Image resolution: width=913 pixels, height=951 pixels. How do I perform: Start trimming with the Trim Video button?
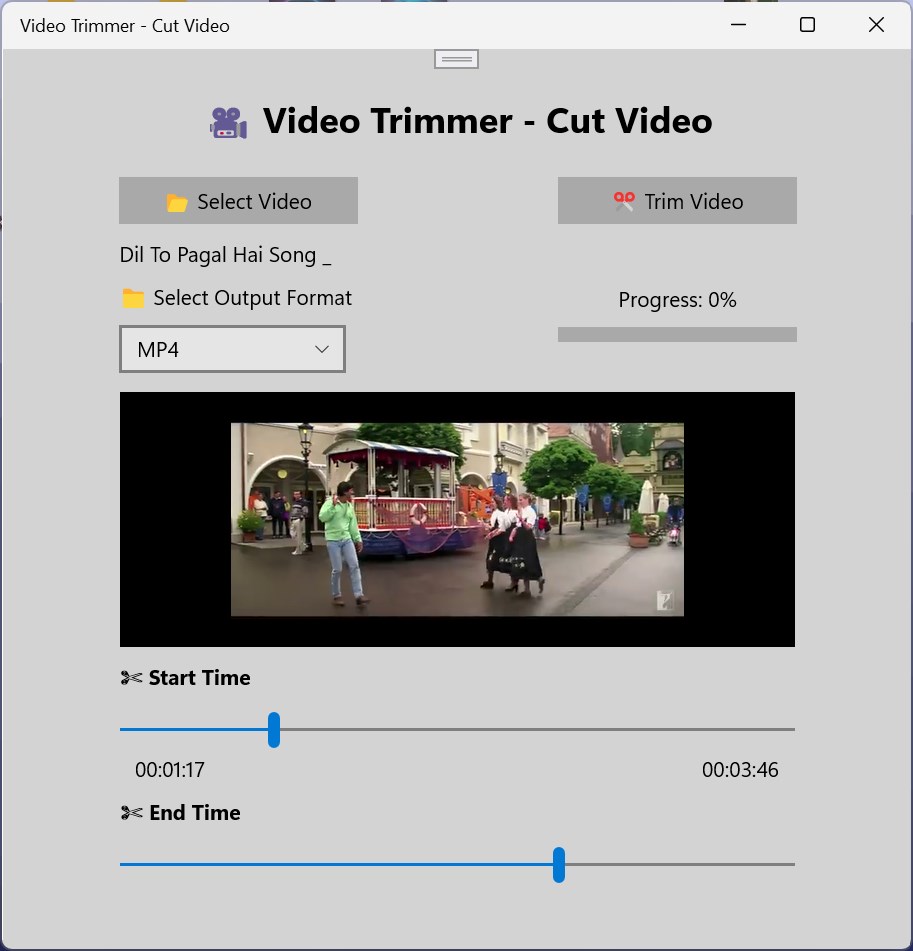(677, 201)
